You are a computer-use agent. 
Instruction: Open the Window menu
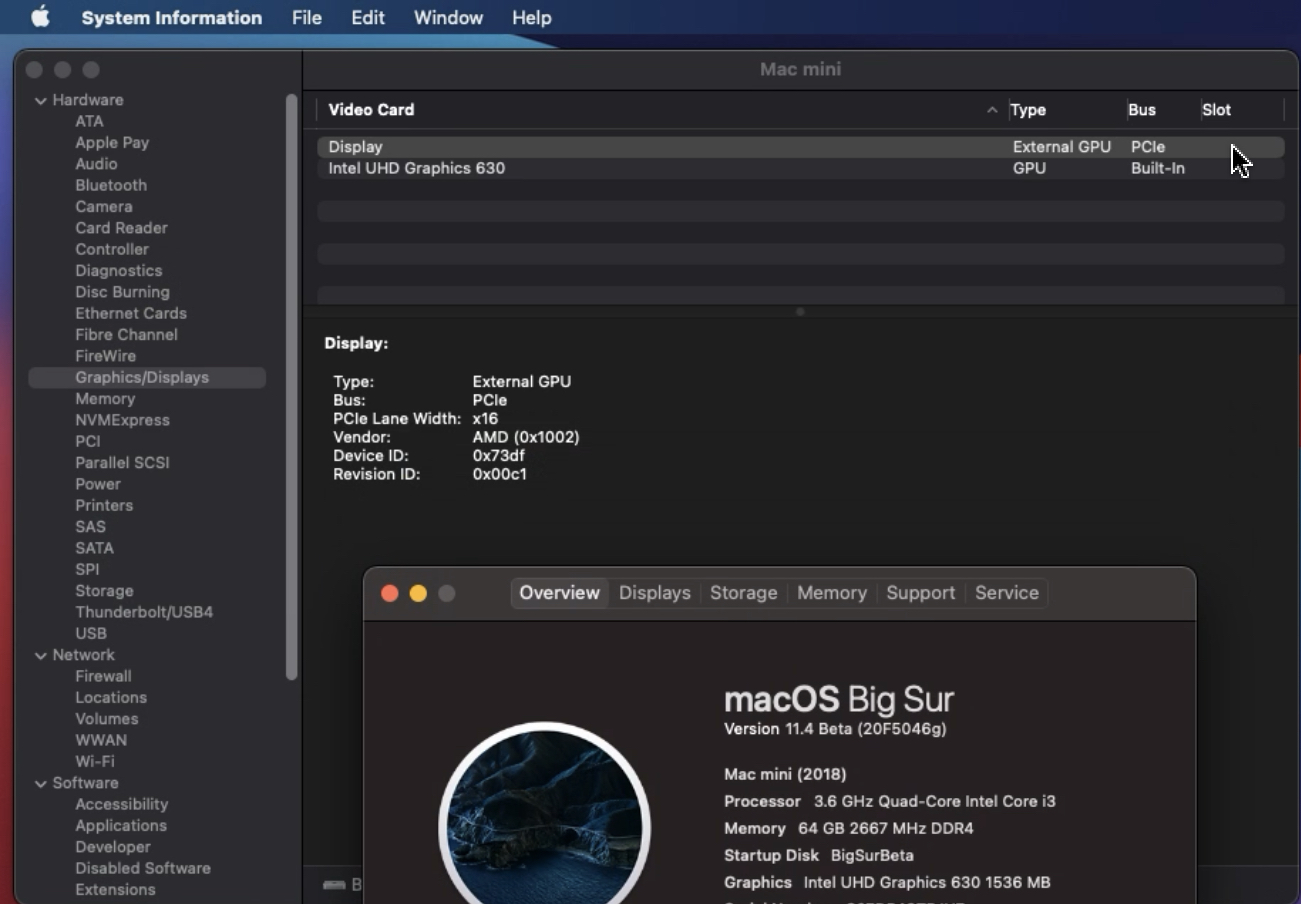point(448,18)
